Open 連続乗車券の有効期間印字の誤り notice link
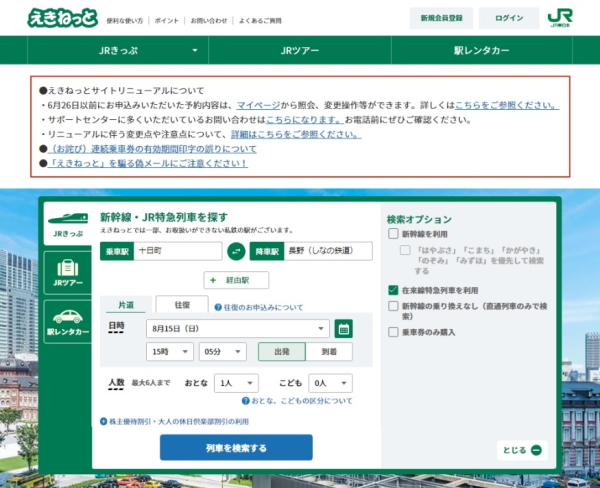Image resolution: width=600 pixels, height=488 pixels. [x=152, y=149]
